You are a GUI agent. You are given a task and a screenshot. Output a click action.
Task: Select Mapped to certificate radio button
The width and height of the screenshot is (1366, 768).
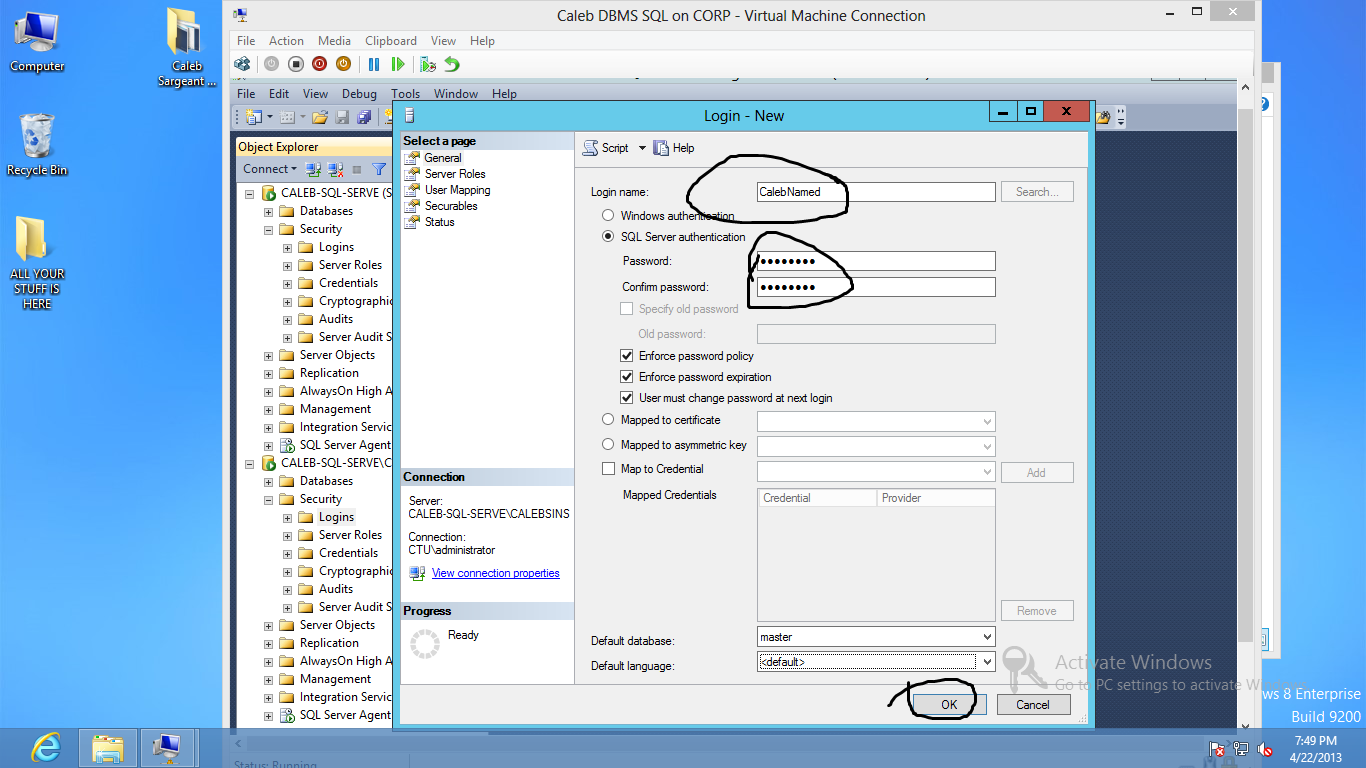(x=608, y=420)
